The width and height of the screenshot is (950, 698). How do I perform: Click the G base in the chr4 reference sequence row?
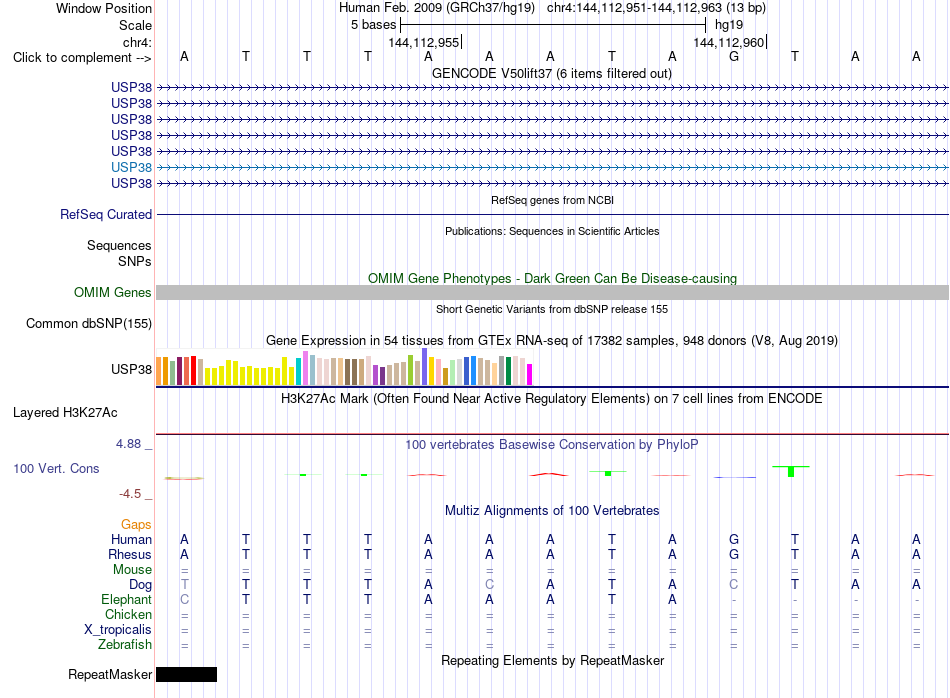(x=734, y=56)
